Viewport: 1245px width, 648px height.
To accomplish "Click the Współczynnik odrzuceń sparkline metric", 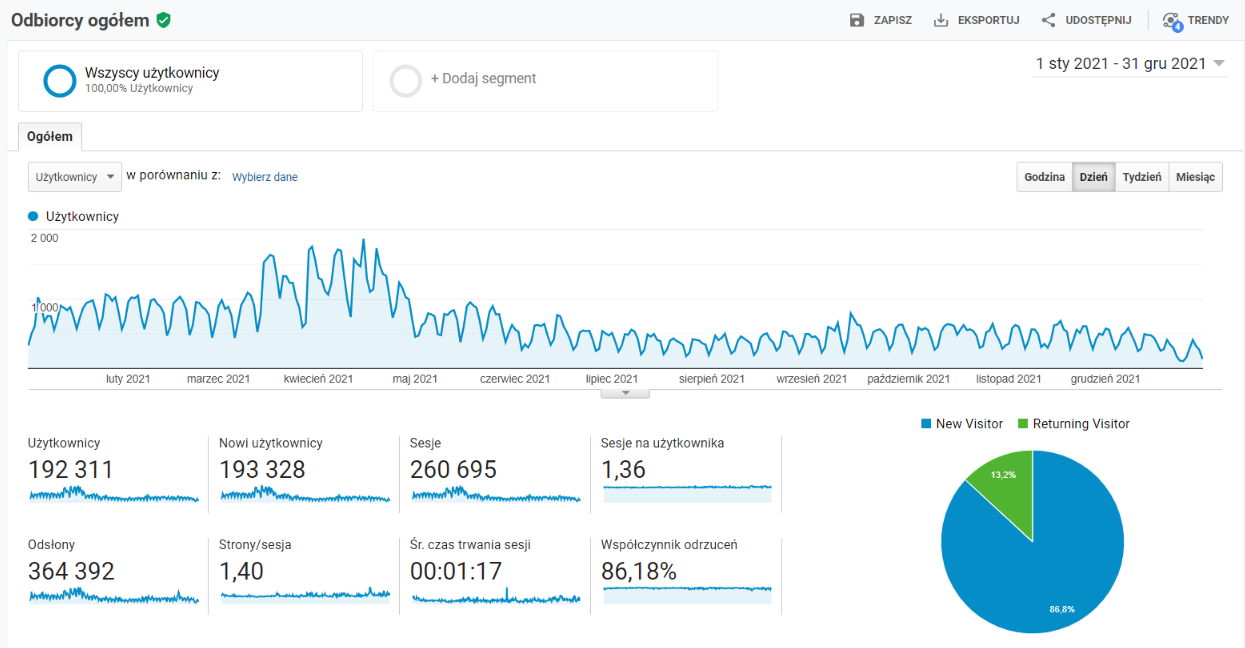I will point(687,589).
